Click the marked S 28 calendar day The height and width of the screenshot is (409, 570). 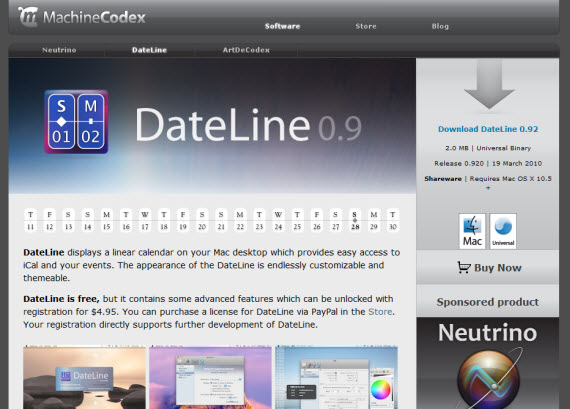click(355, 220)
